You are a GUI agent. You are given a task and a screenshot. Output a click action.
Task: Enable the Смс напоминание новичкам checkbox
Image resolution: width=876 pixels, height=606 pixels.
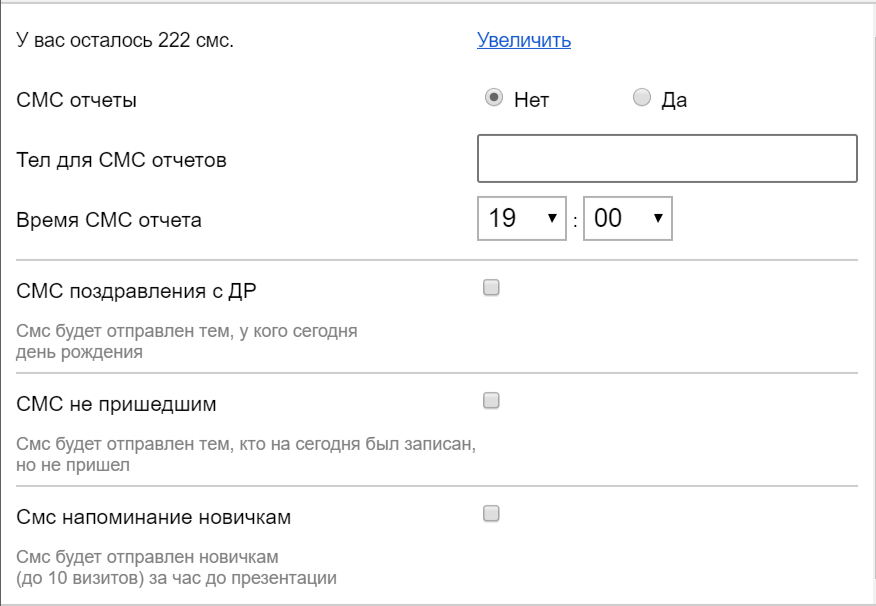tap(491, 514)
